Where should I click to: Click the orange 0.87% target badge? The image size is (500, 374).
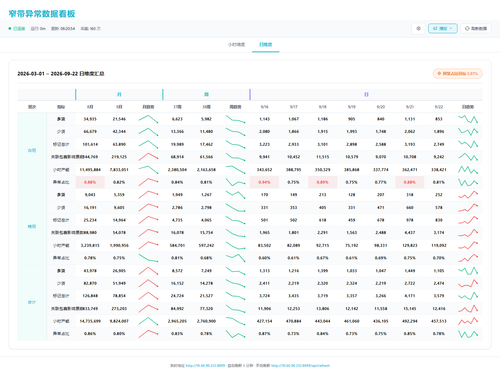[457, 74]
